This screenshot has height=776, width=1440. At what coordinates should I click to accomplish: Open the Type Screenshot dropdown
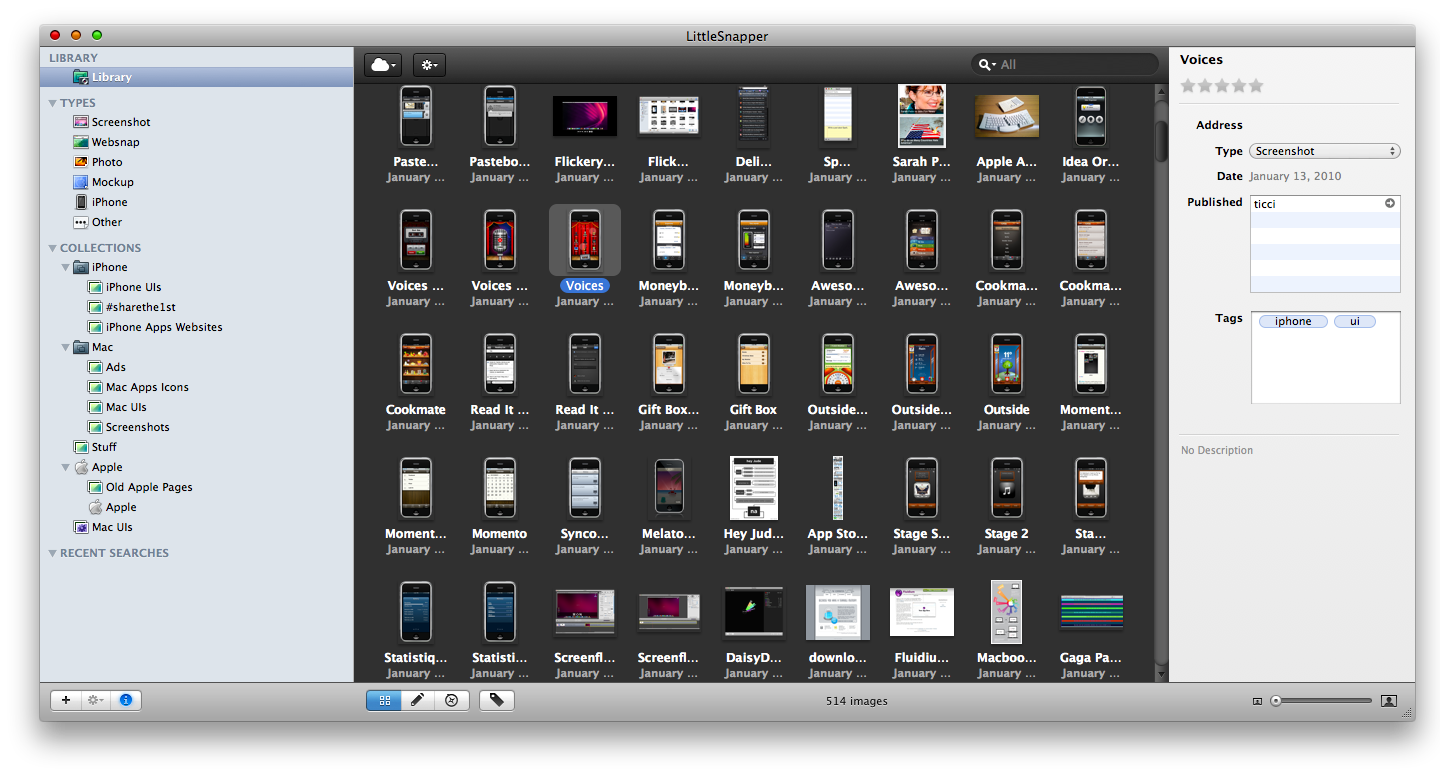coord(1325,151)
